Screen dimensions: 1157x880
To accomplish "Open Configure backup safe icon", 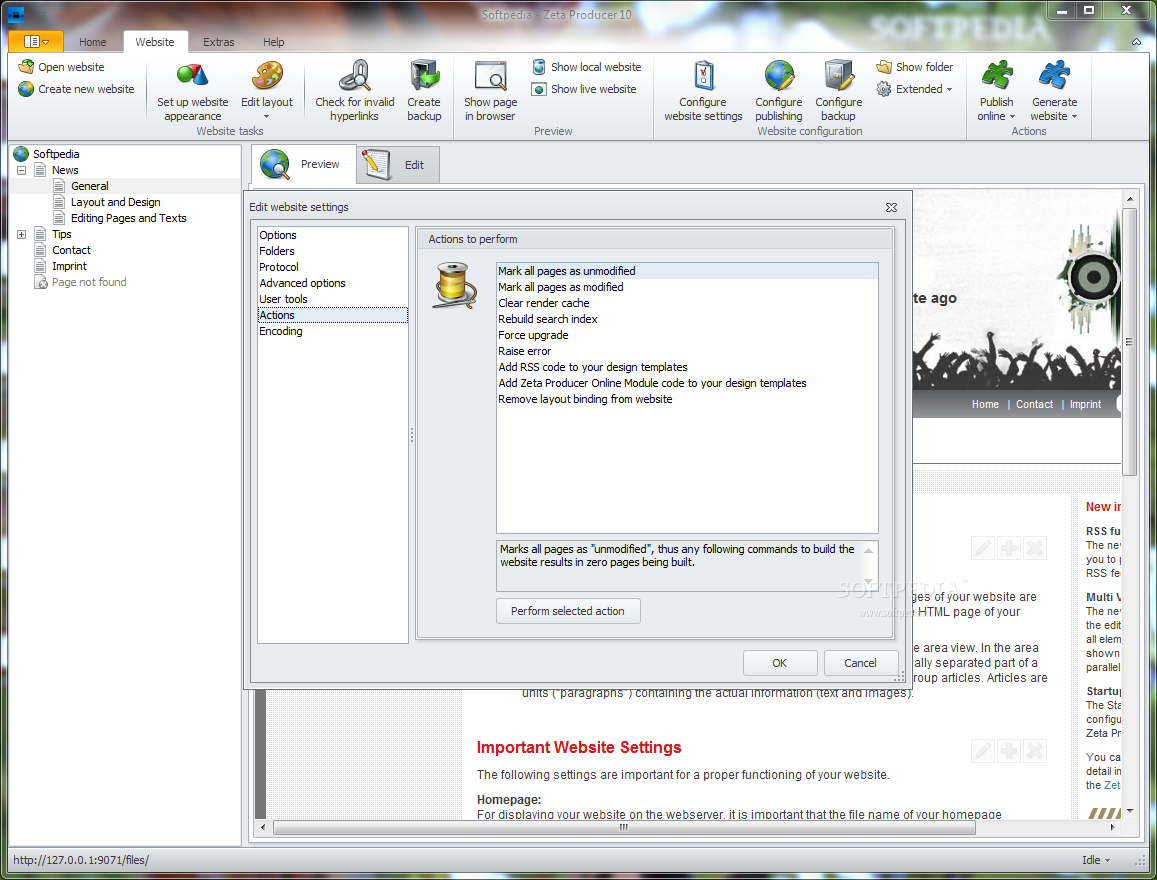I will coord(839,75).
